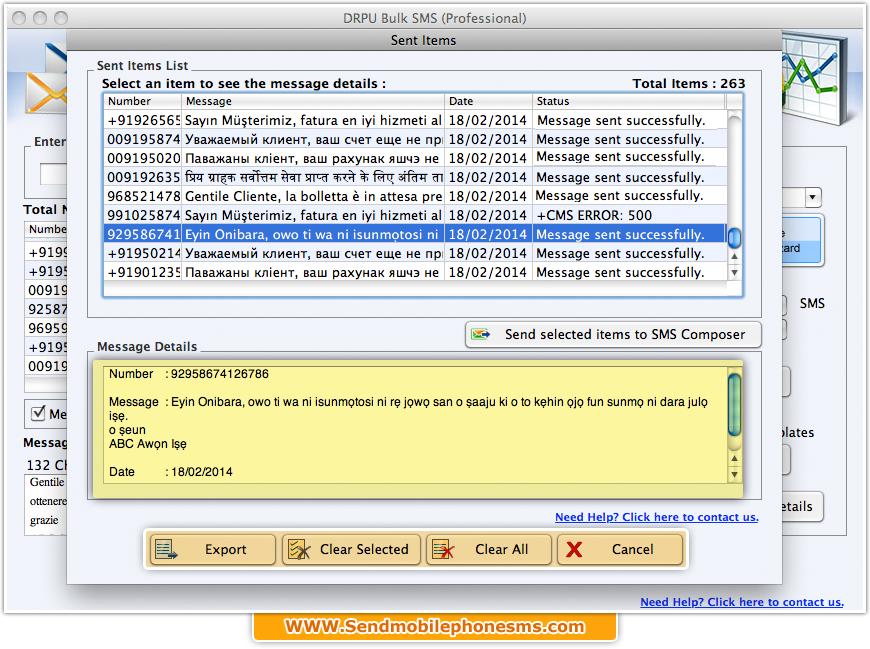Click the details button in main window
870x649 pixels.
click(x=802, y=506)
